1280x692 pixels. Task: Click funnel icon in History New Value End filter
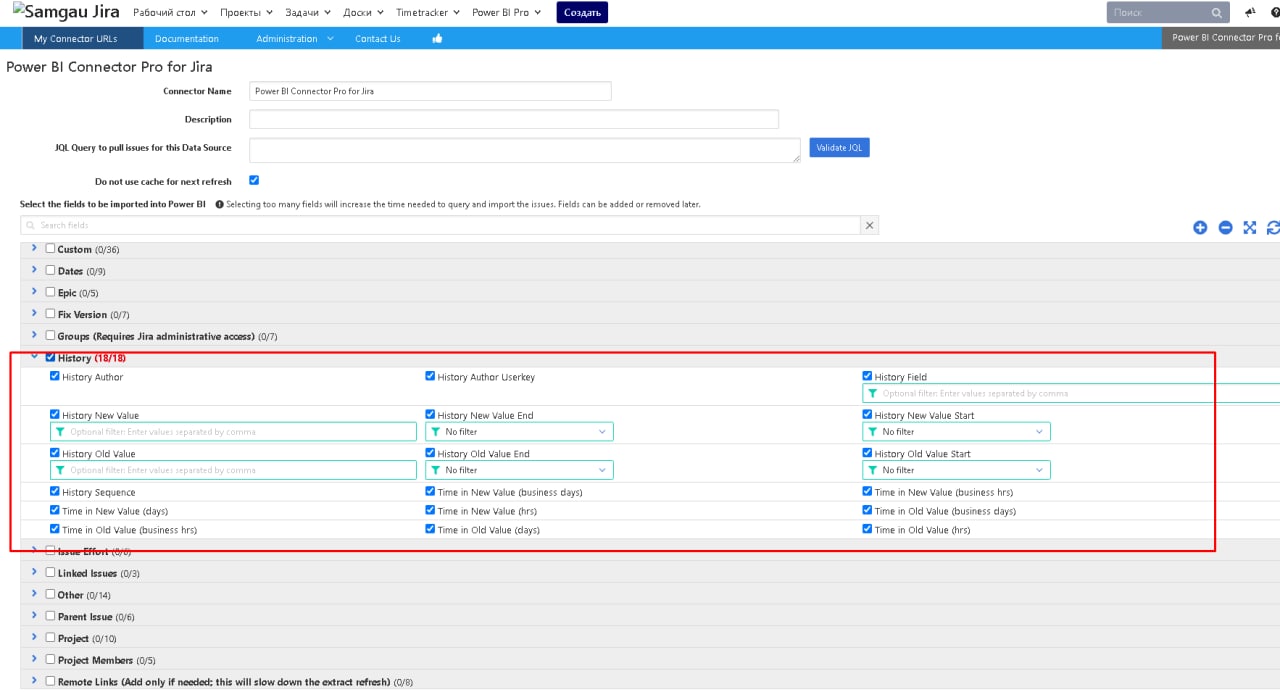tap(435, 432)
